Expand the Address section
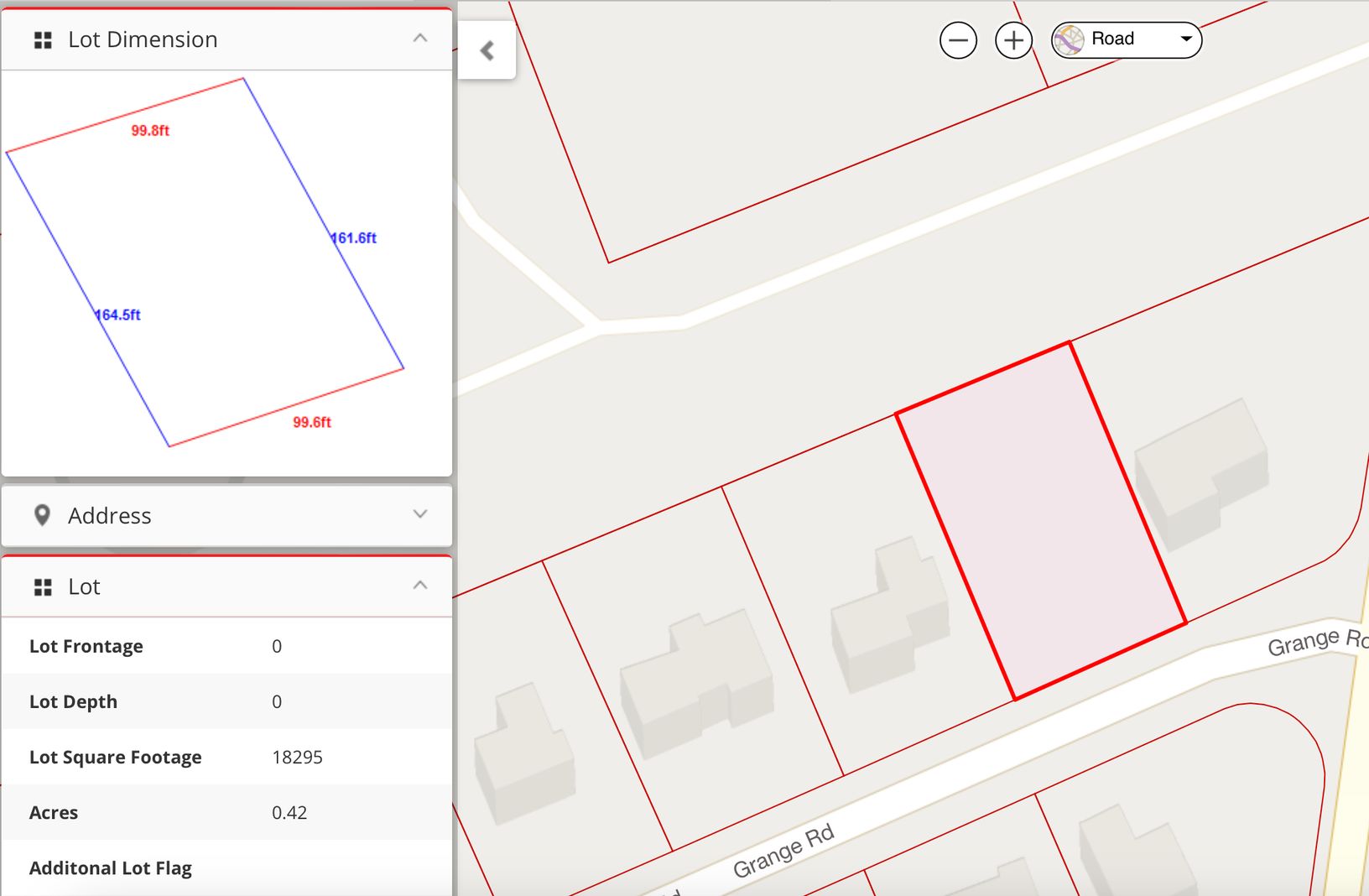Viewport: 1369px width, 896px height. [420, 514]
